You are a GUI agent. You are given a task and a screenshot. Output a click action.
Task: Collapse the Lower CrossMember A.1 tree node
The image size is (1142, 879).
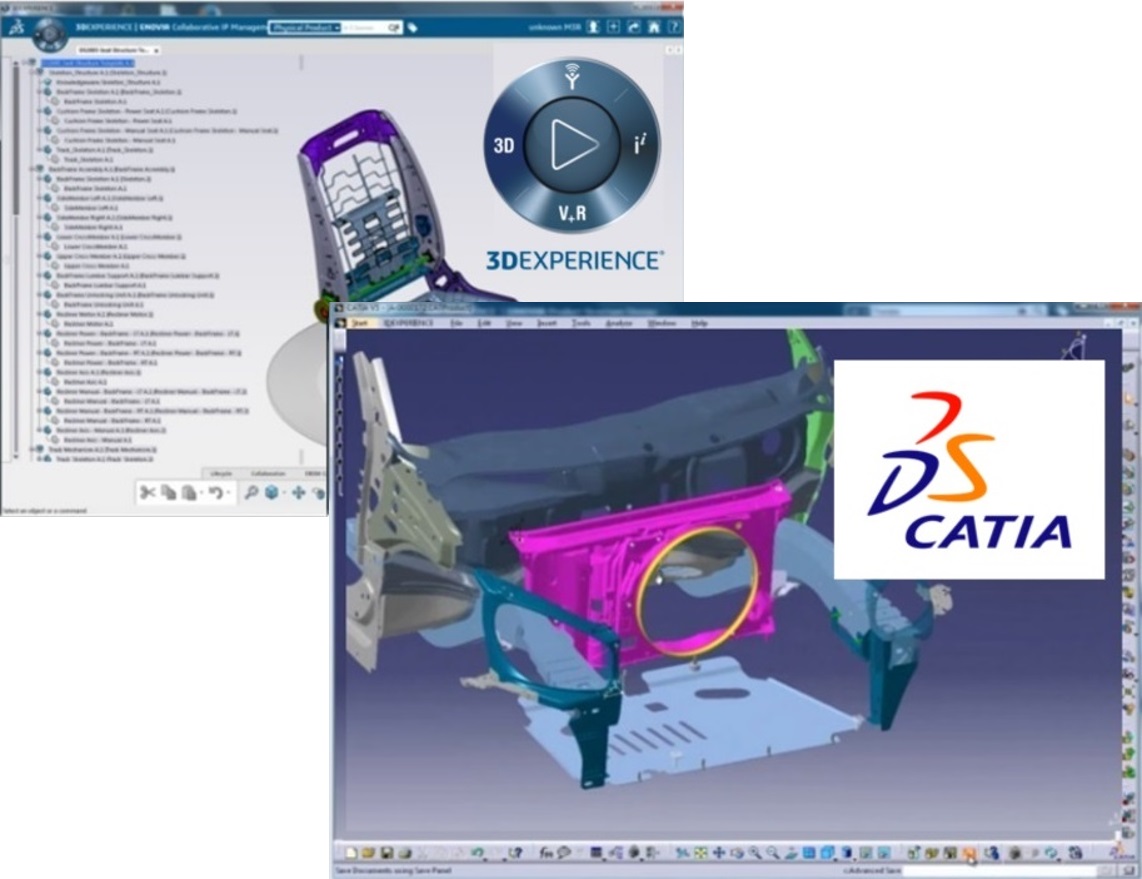tap(39, 237)
